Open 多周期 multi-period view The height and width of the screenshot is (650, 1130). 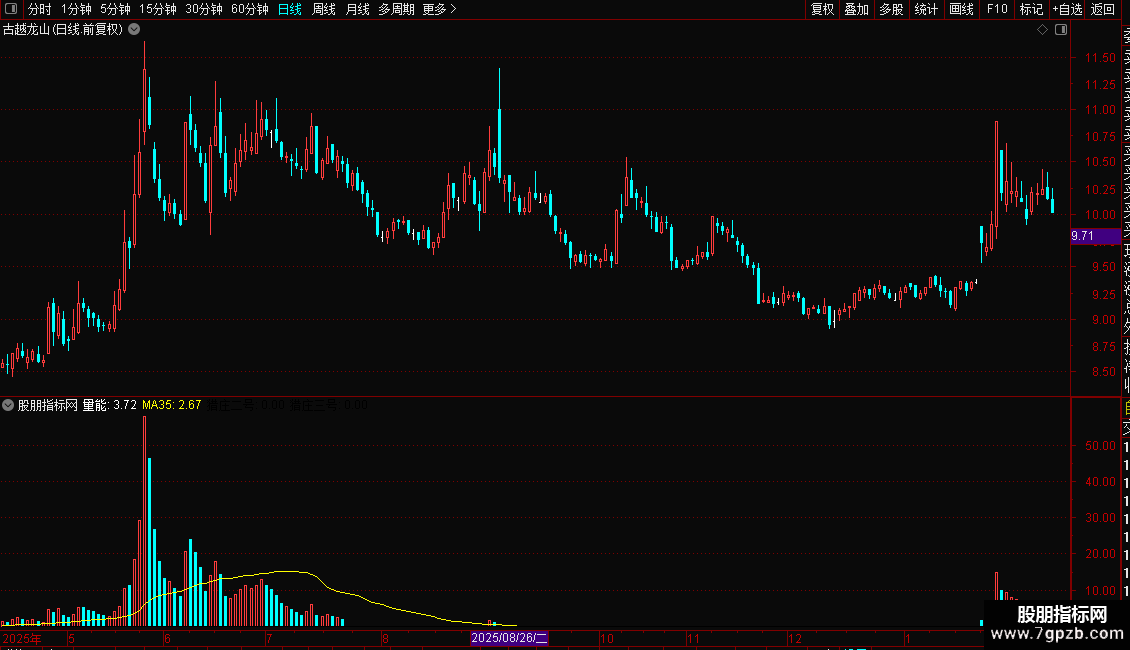396,9
